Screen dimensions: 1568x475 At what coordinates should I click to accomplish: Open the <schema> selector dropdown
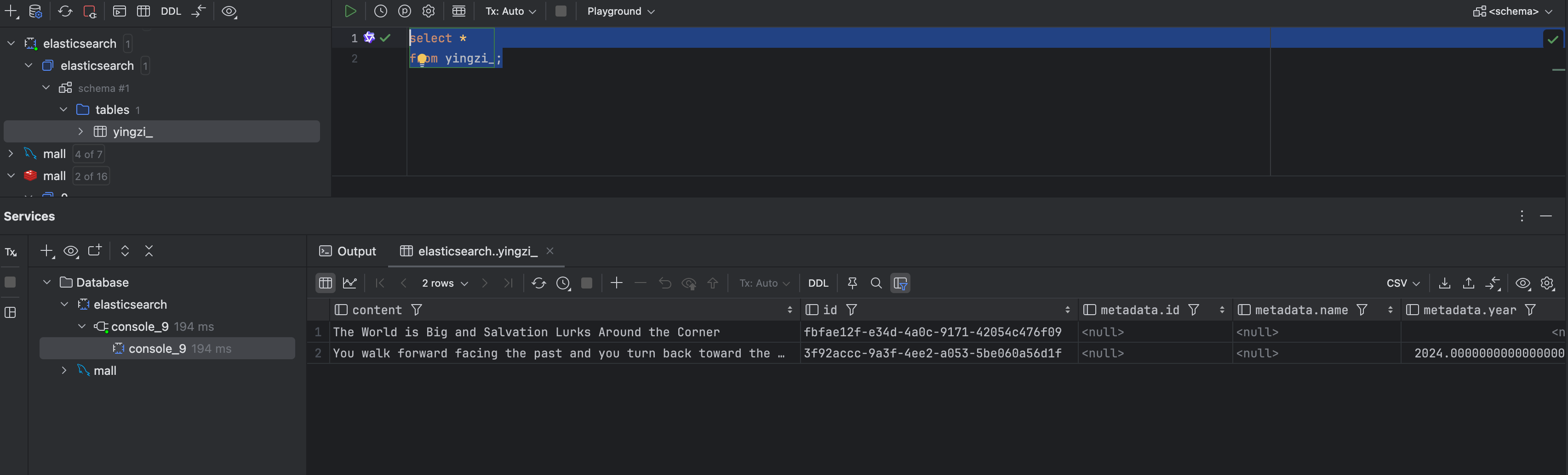coord(1513,11)
